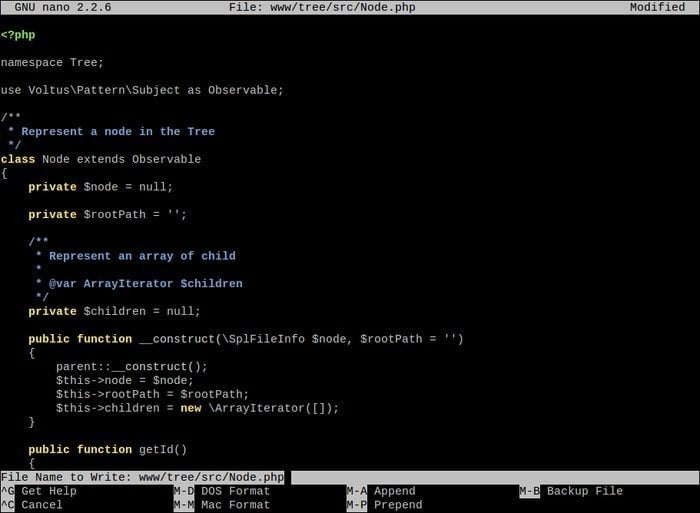This screenshot has width=700, height=513.
Task: Toggle M-D DOS Format option
Action: 222,491
